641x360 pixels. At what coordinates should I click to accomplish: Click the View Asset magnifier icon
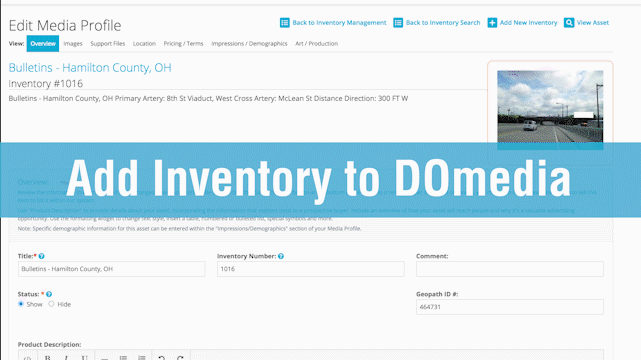click(x=569, y=22)
